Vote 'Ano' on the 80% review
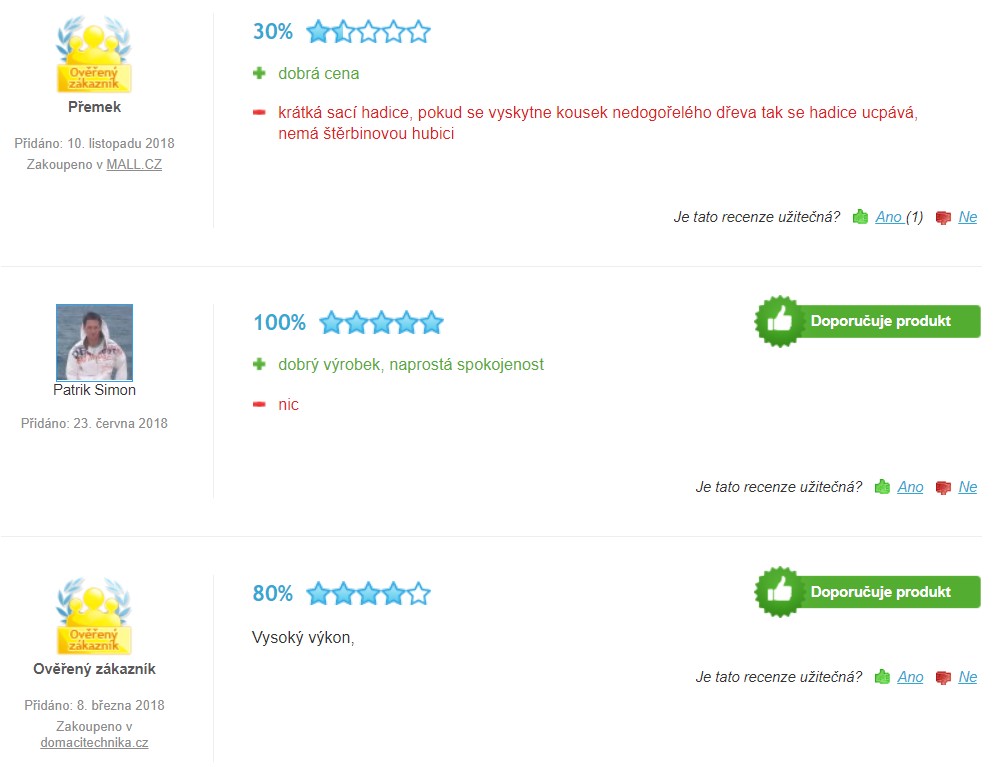The width and height of the screenshot is (998, 767). coord(910,677)
